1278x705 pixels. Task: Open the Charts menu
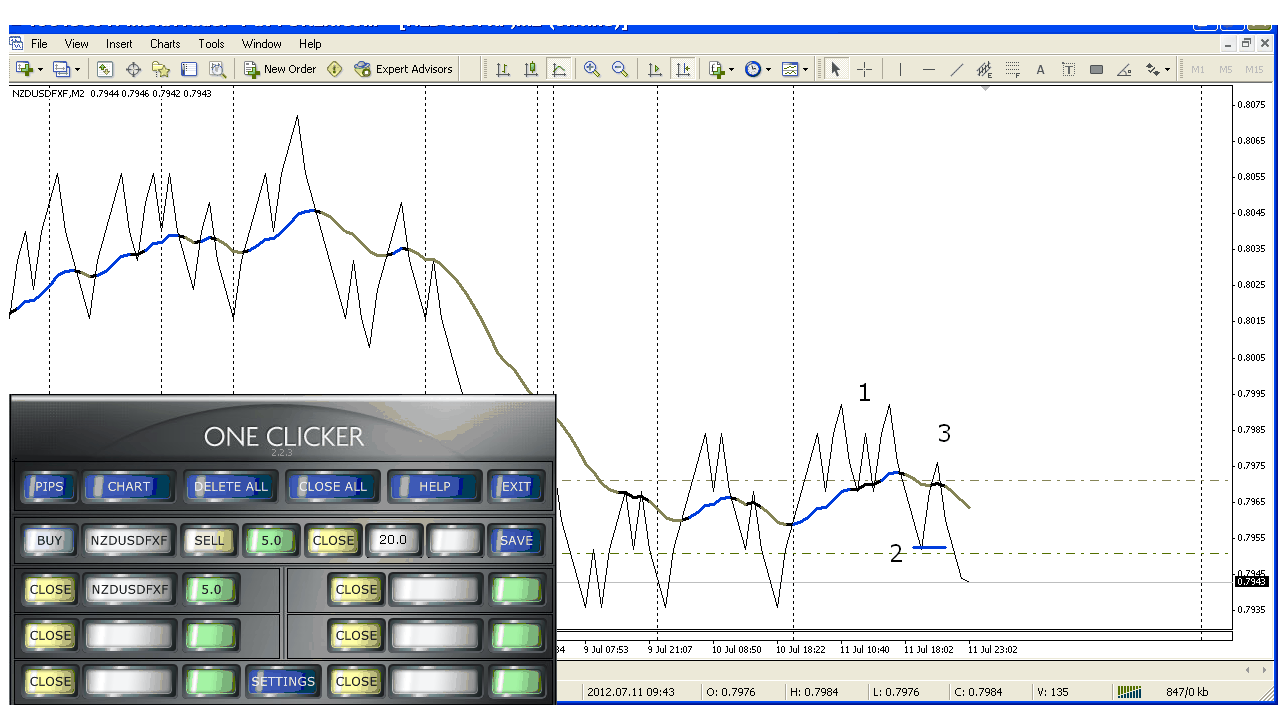[x=165, y=44]
